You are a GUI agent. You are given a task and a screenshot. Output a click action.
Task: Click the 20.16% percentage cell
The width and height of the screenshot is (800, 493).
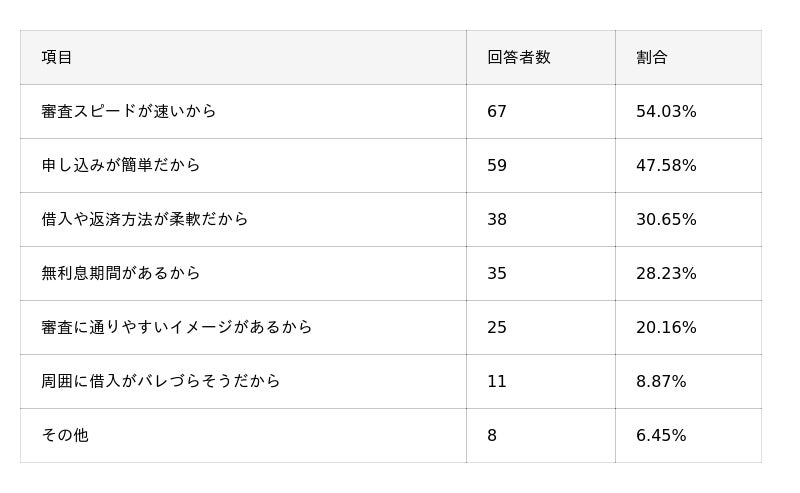pos(666,328)
